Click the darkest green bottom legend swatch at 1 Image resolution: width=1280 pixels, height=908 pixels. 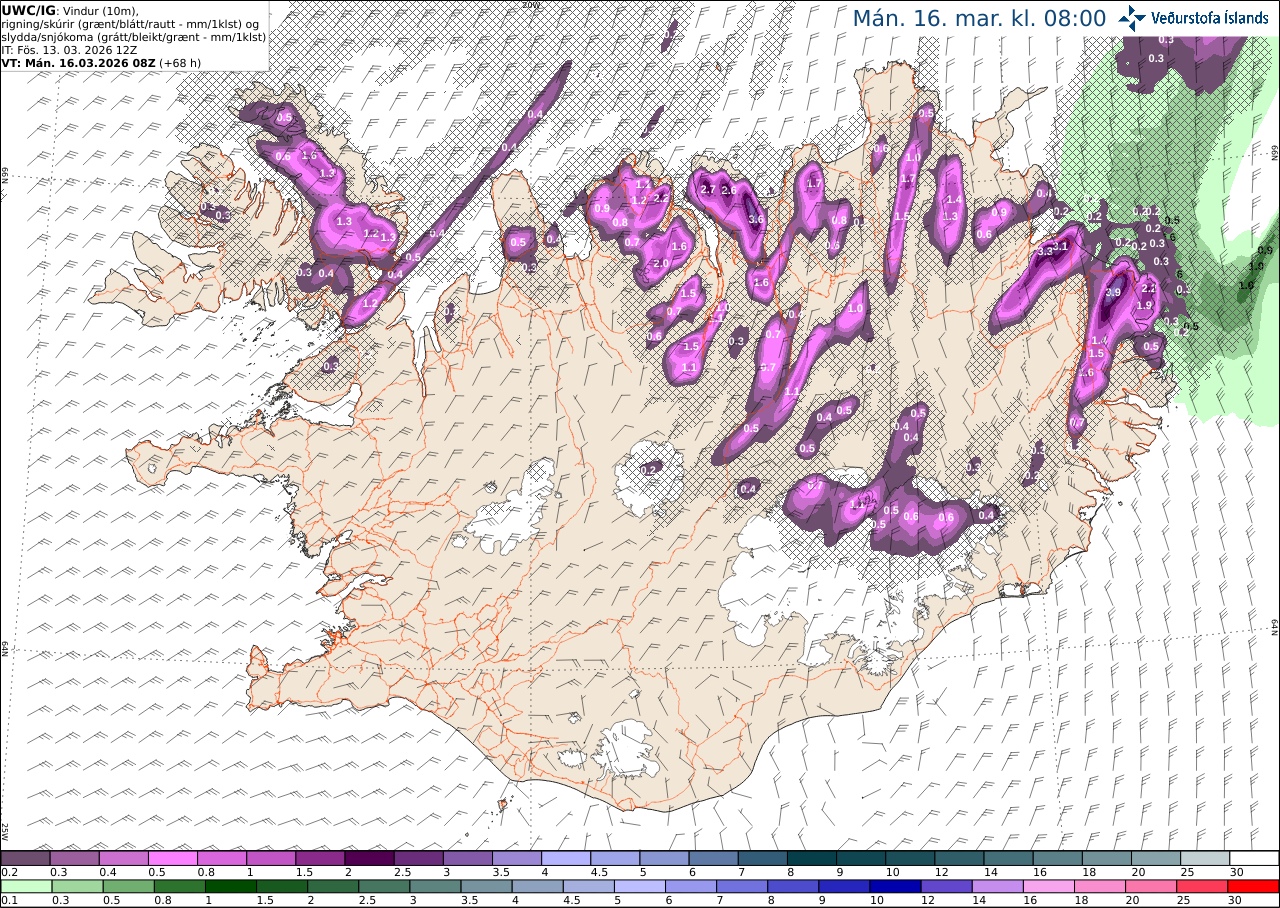pos(230,886)
